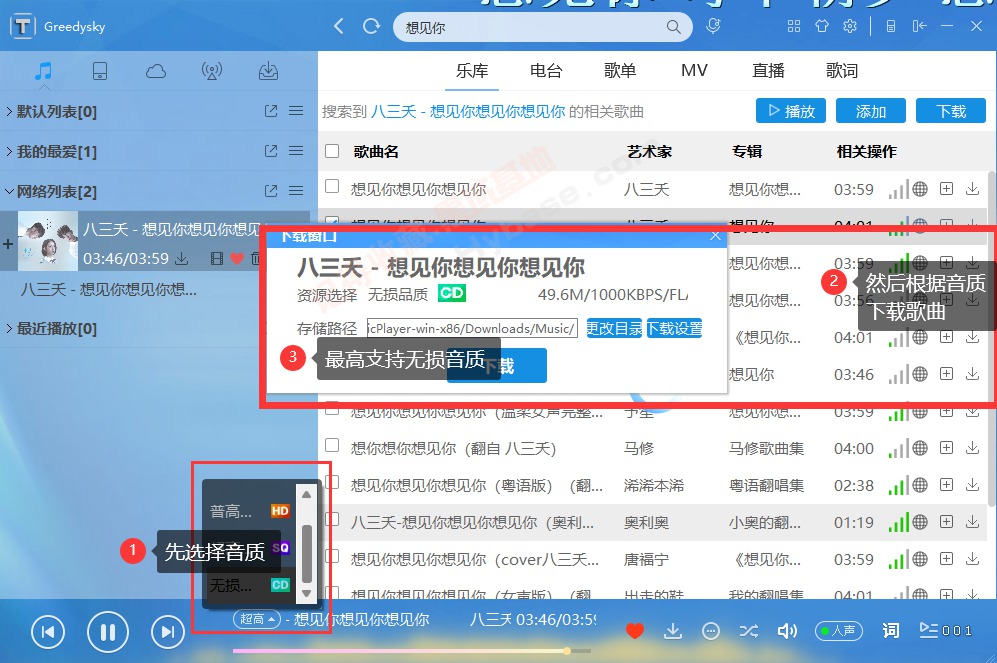Open the apps grid icon
This screenshot has width=997, height=663.
click(794, 26)
